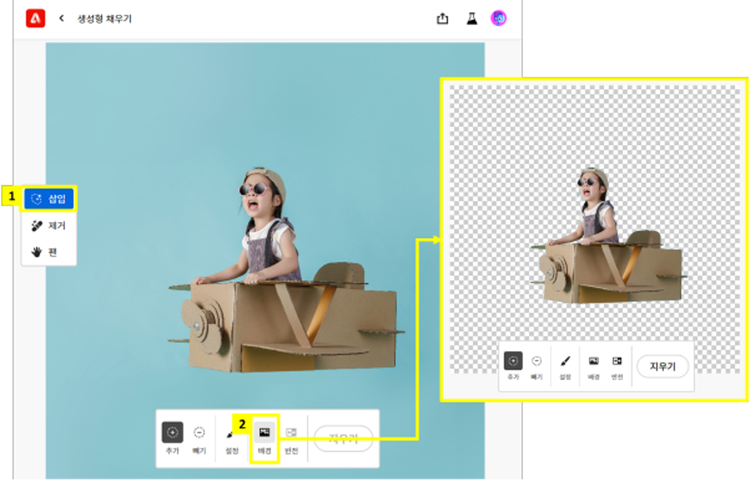Click the girl in the main canvas image
Viewport: 750px width, 481px height.
point(261,227)
